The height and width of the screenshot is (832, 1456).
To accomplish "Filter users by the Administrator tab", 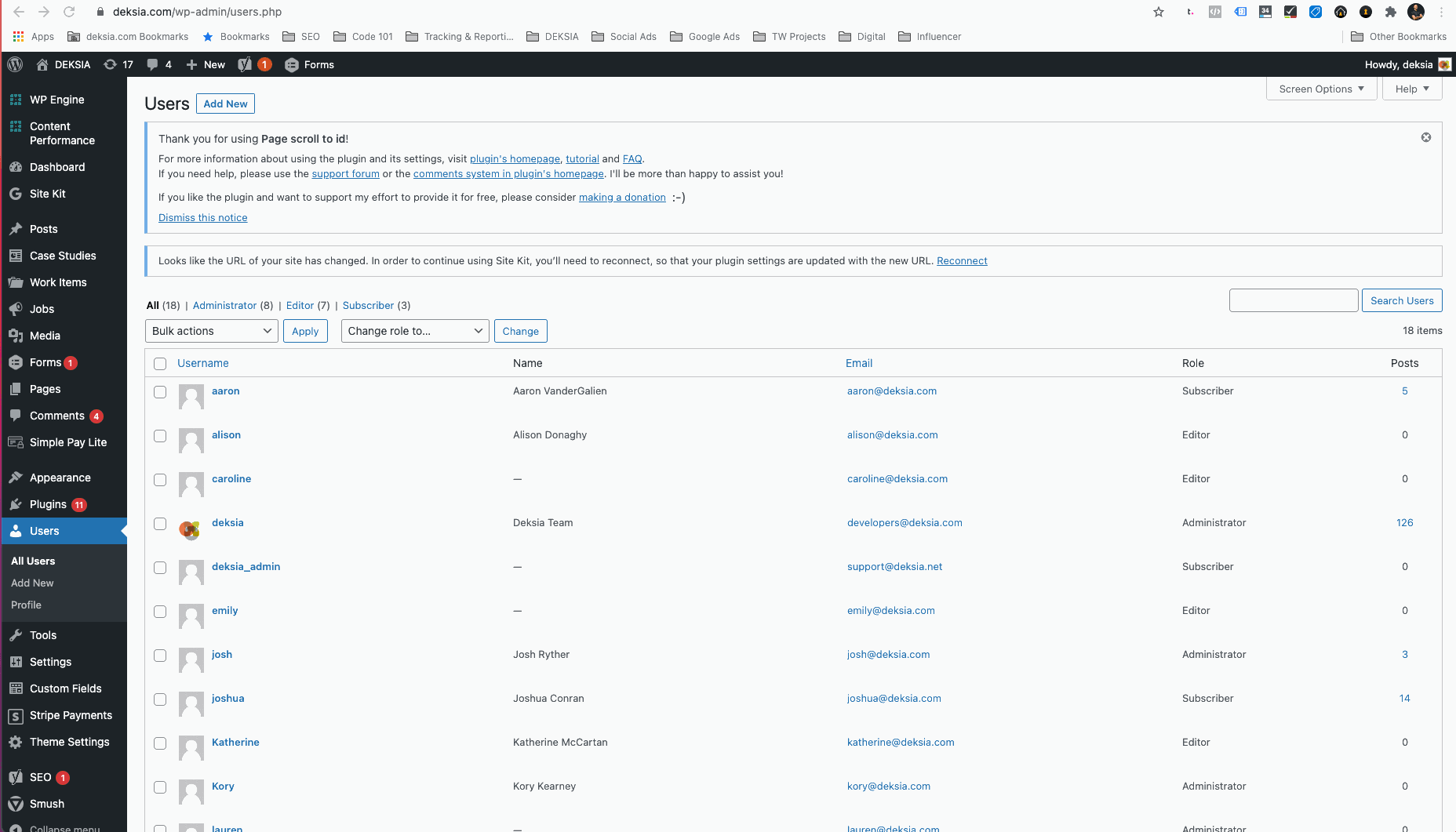I will click(224, 305).
